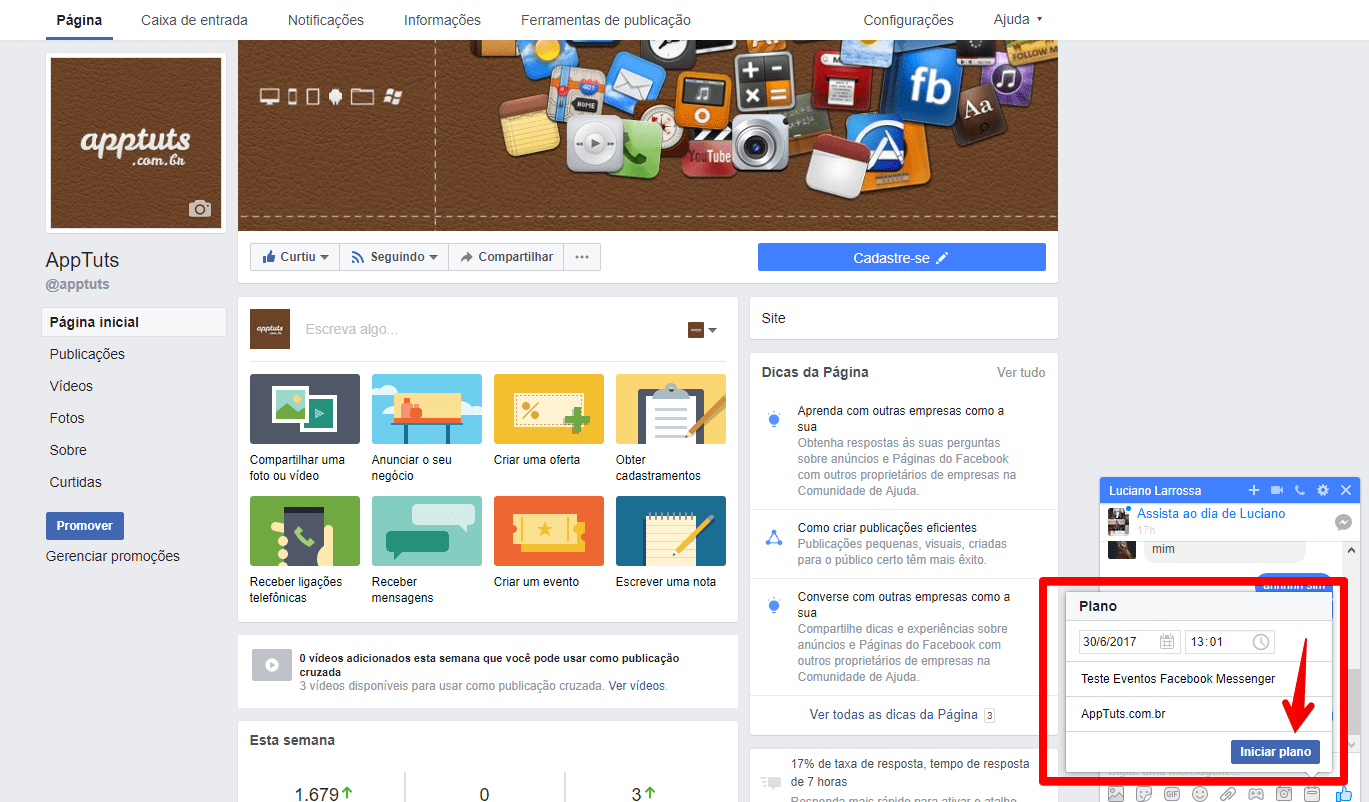Click the Promover button
1369x802 pixels.
click(x=85, y=526)
